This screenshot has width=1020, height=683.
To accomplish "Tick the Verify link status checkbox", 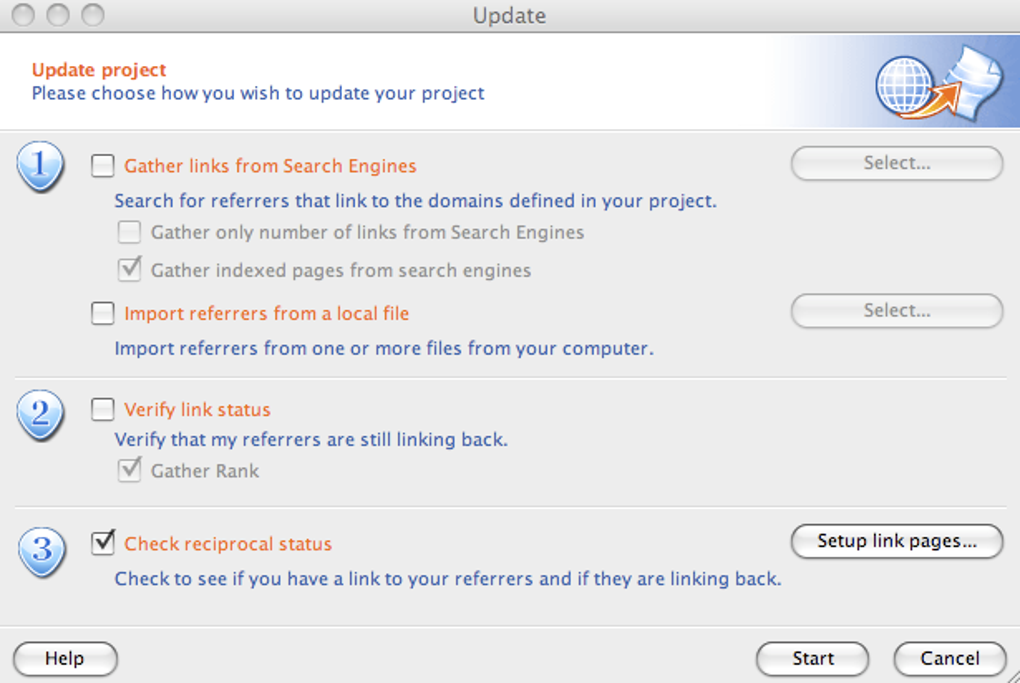I will point(103,410).
